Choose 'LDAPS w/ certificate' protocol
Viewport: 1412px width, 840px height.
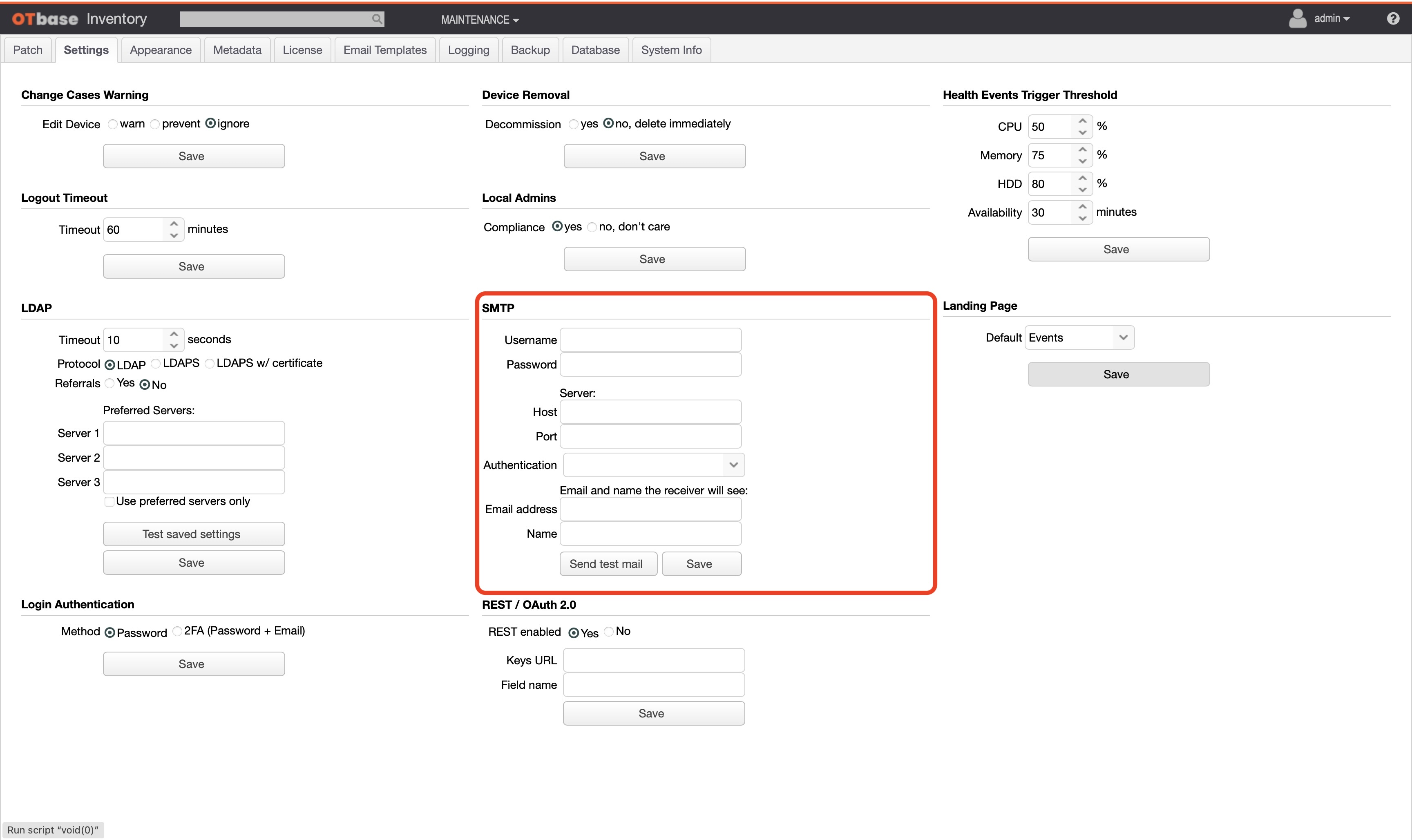[210, 363]
